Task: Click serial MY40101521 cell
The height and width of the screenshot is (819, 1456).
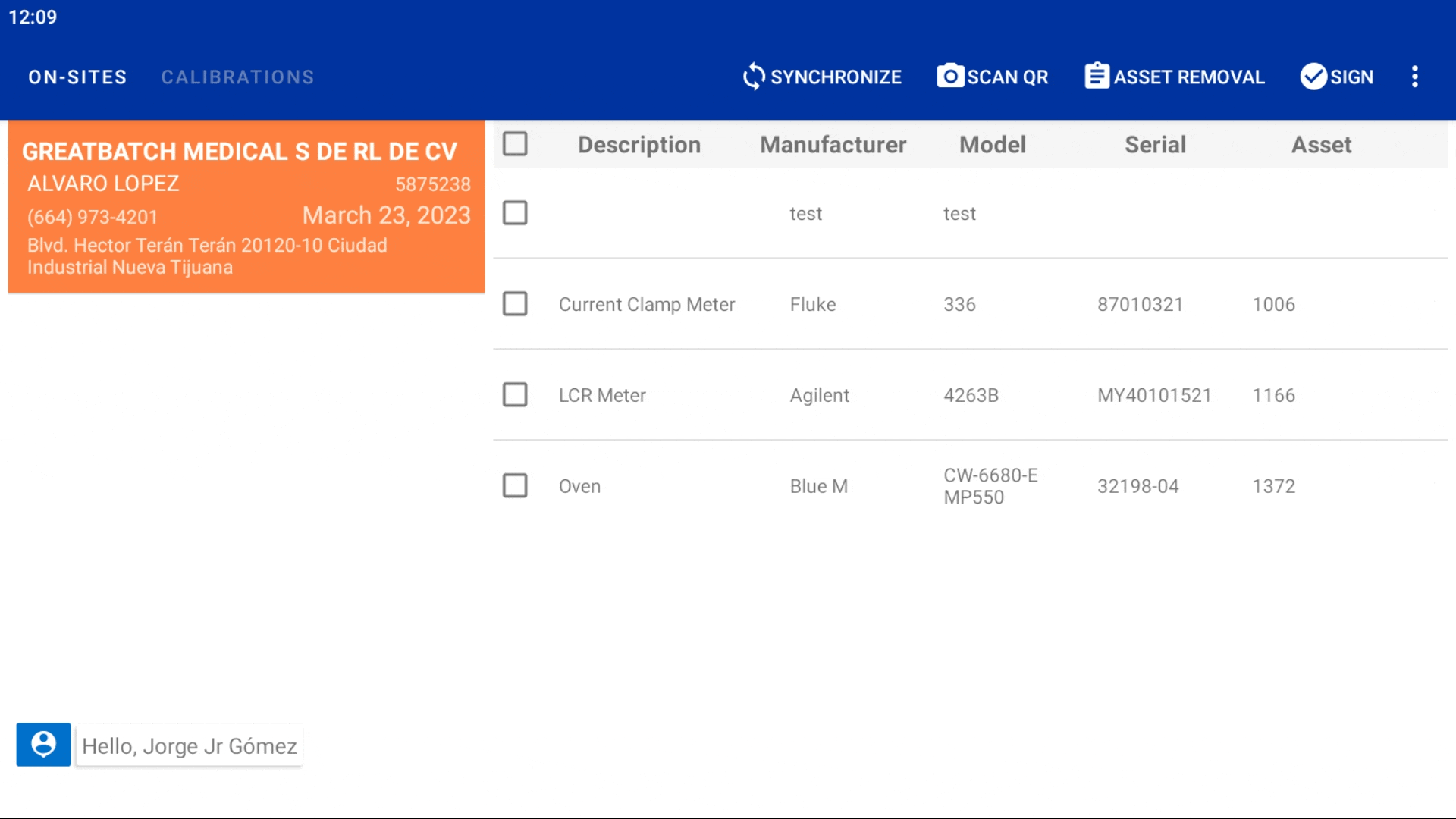Action: pyautogui.click(x=1154, y=396)
